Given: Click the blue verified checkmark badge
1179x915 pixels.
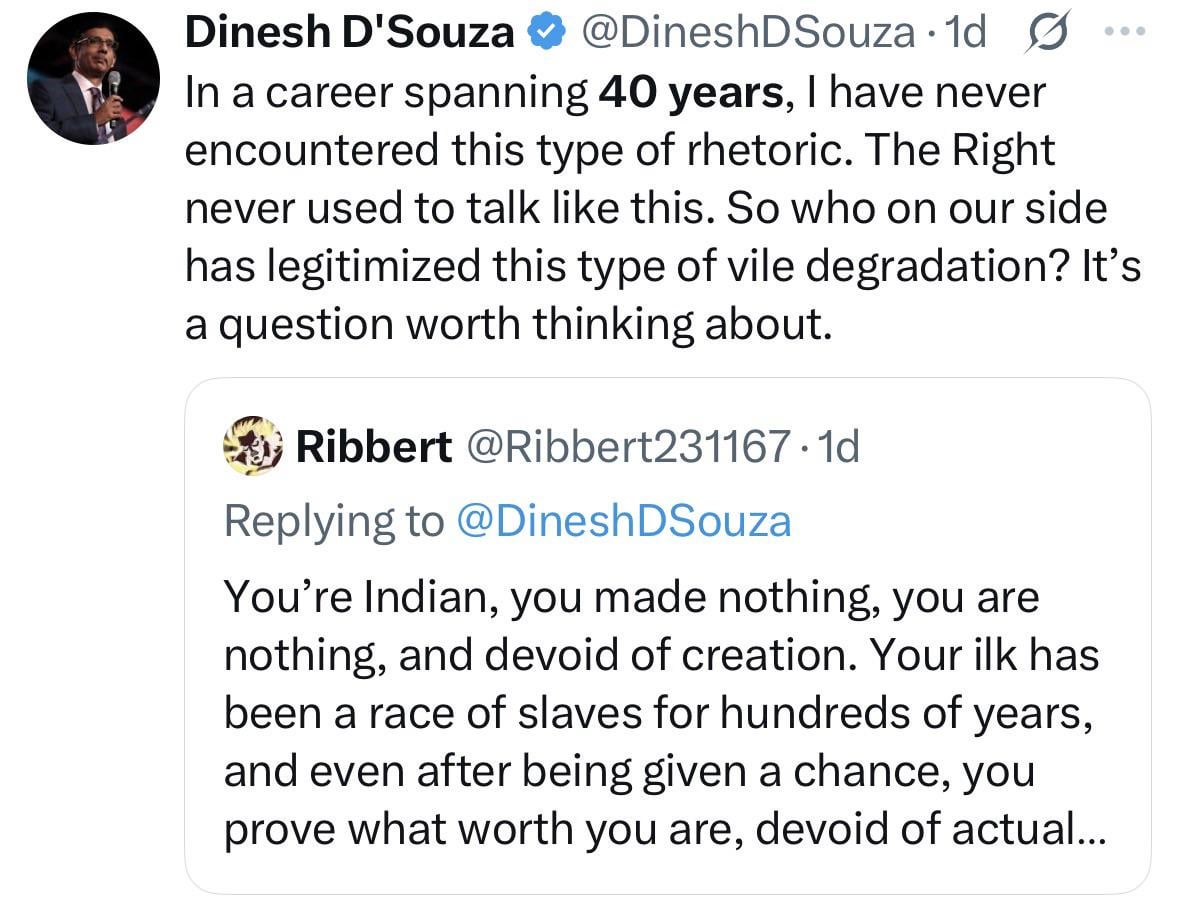Looking at the screenshot, I should click(x=541, y=34).
